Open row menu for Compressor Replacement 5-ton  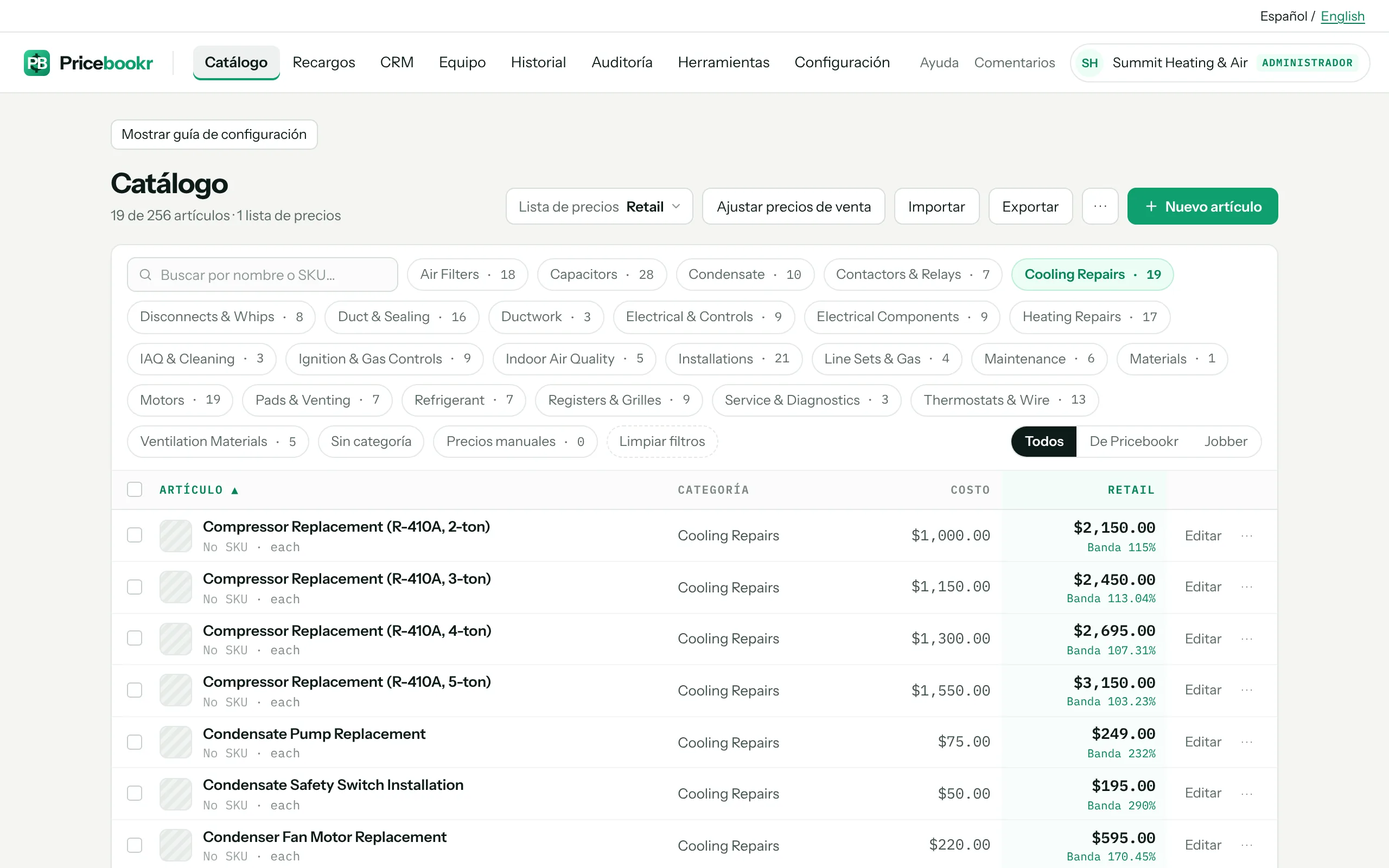[x=1247, y=690]
